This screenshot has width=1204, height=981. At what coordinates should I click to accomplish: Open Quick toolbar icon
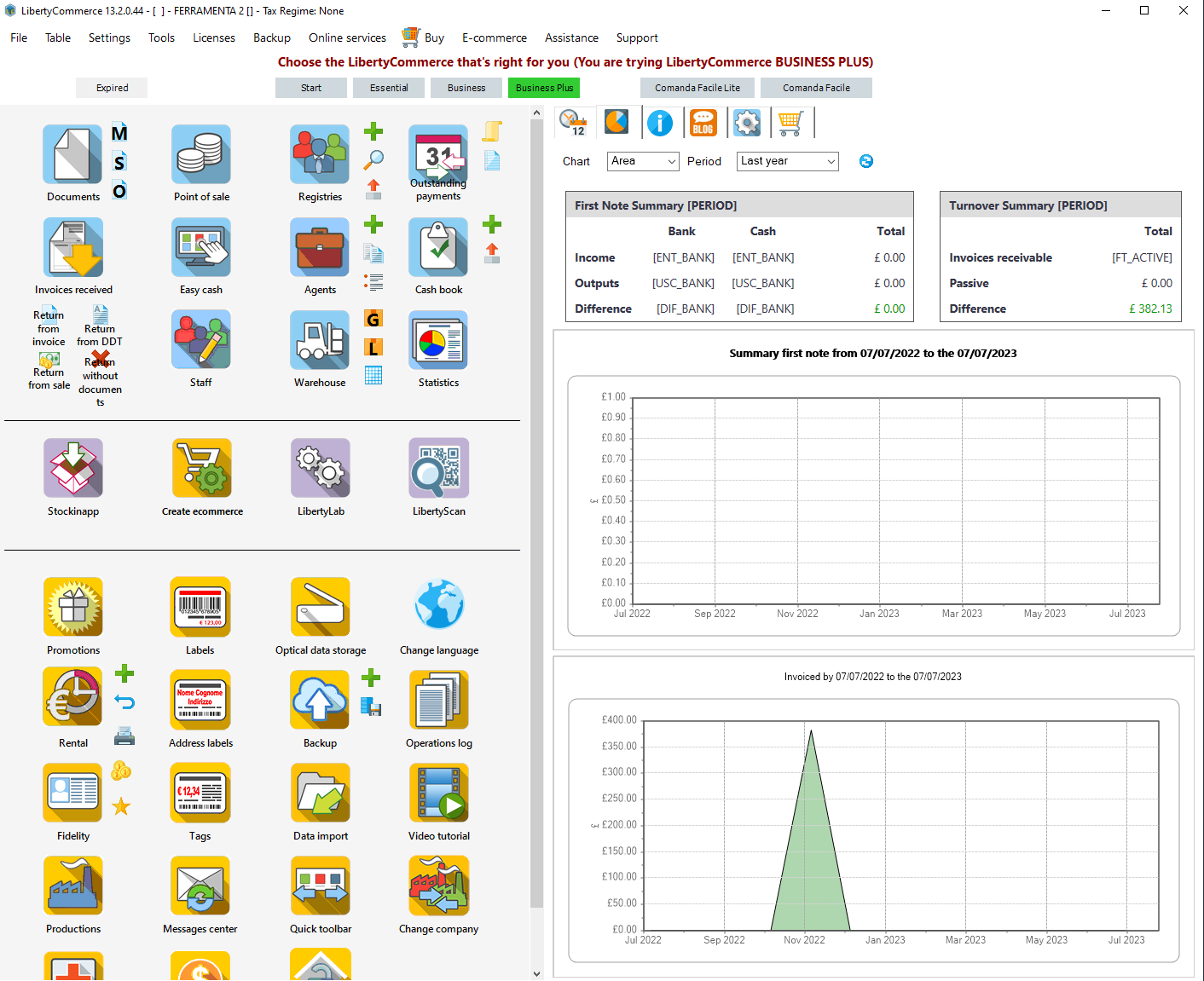[320, 886]
